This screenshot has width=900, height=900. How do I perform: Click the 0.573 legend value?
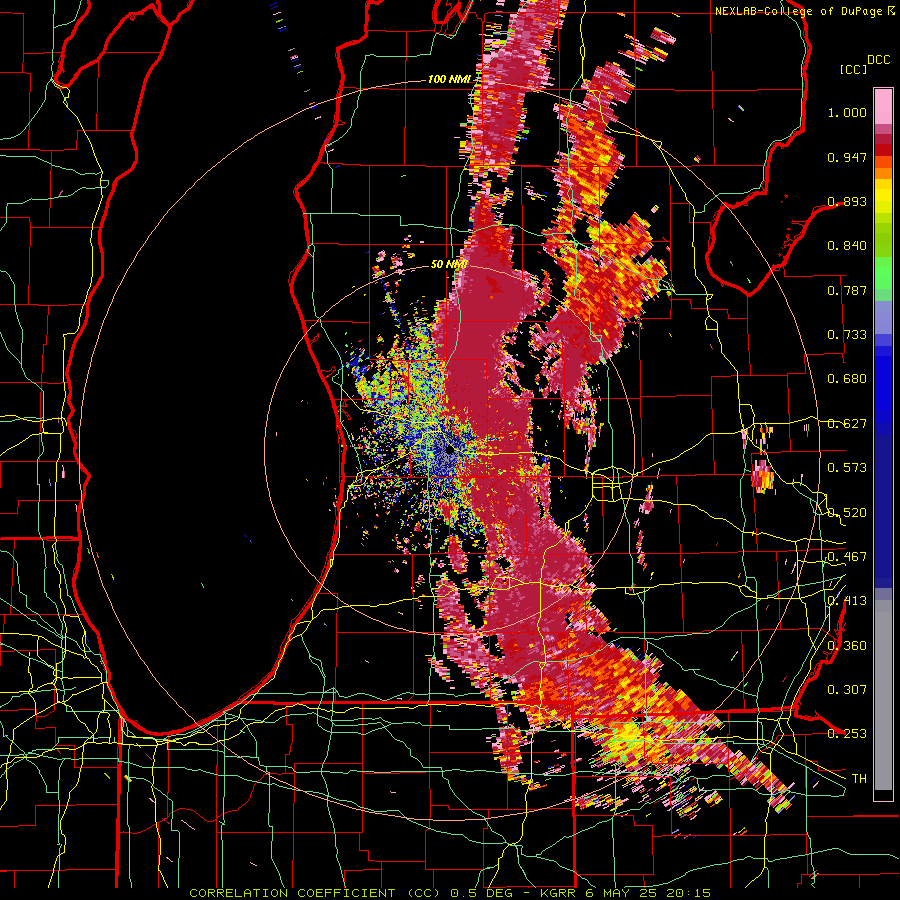click(847, 468)
